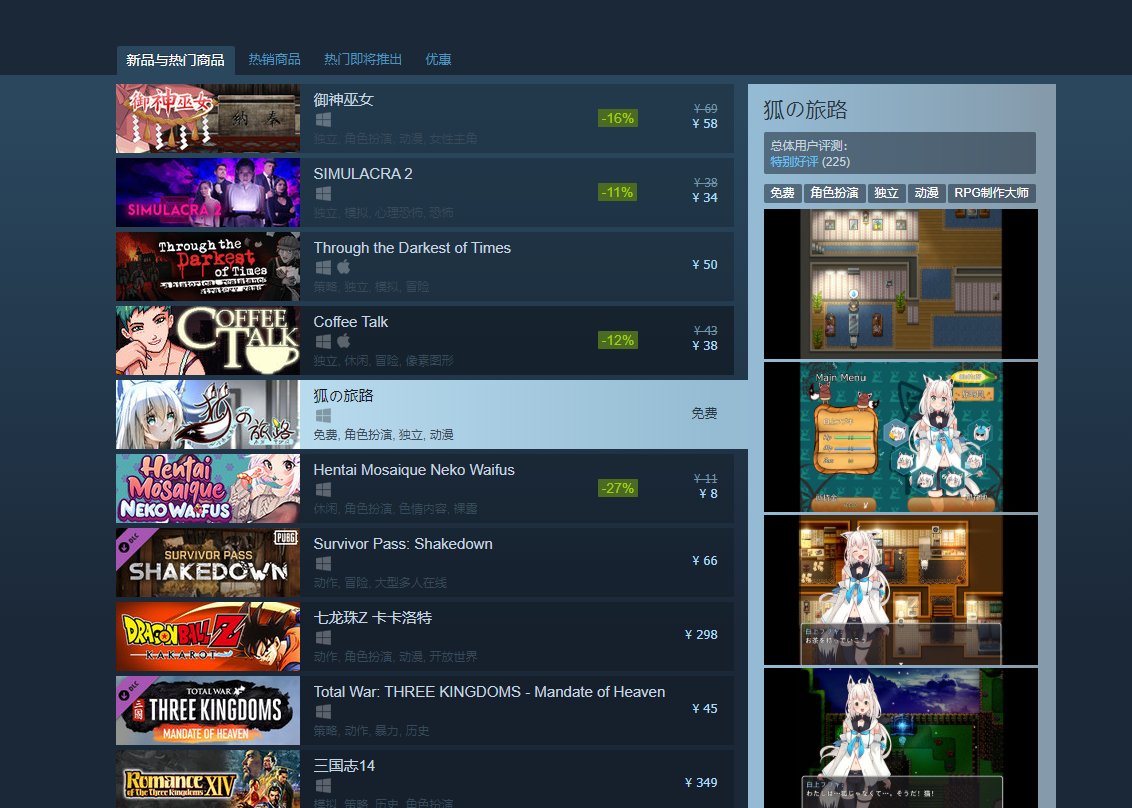Click the 免费 price label in 狐の旅路 row

[x=705, y=413]
